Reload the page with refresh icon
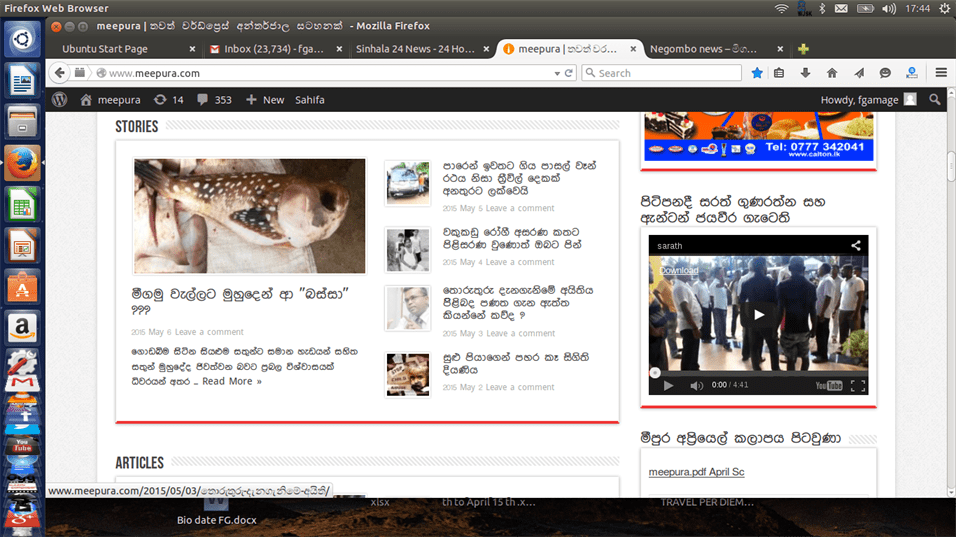The height and width of the screenshot is (537, 956). 569,73
